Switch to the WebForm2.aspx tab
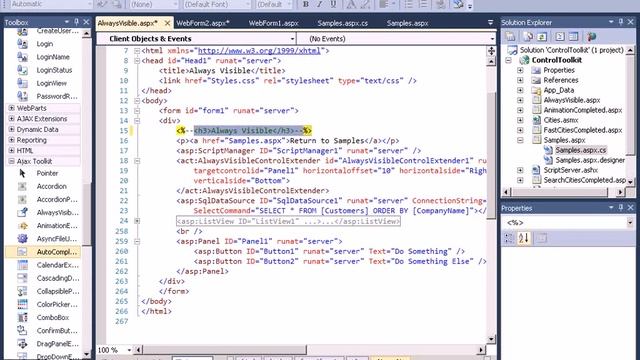The height and width of the screenshot is (360, 640). point(203,23)
